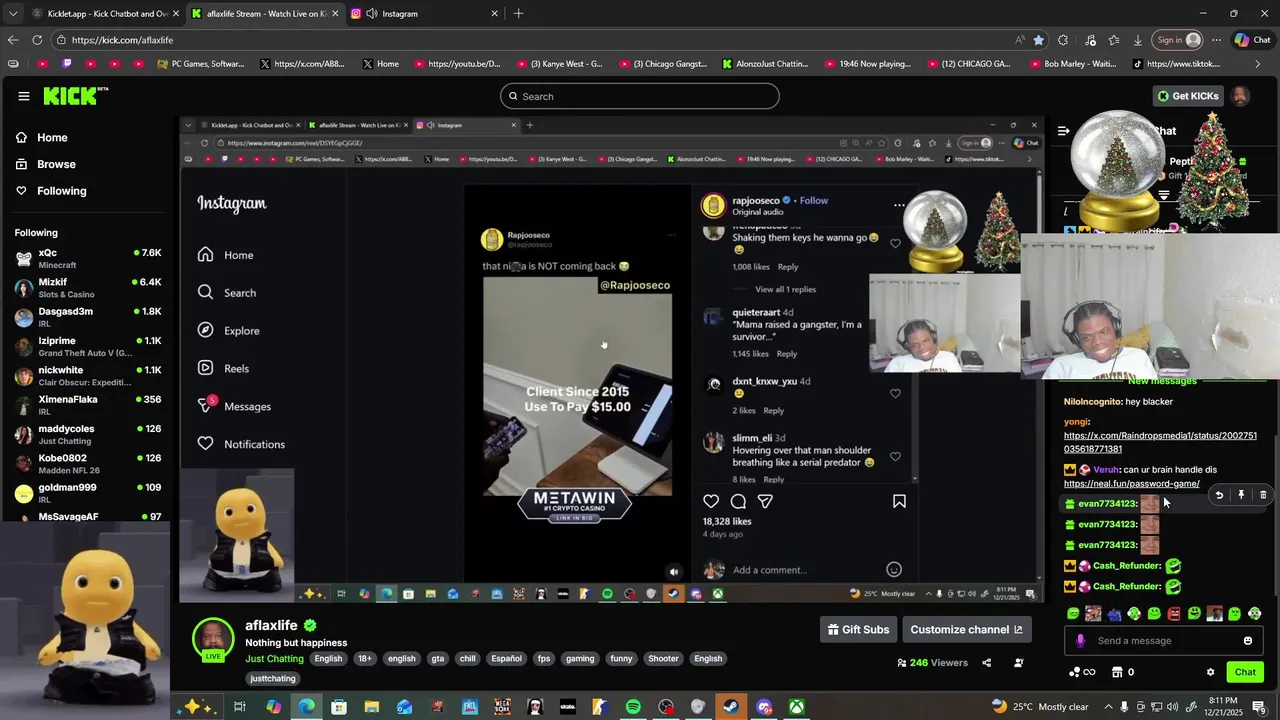The width and height of the screenshot is (1280, 720).
Task: Open the Kanye West bookmark
Action: click(559, 64)
